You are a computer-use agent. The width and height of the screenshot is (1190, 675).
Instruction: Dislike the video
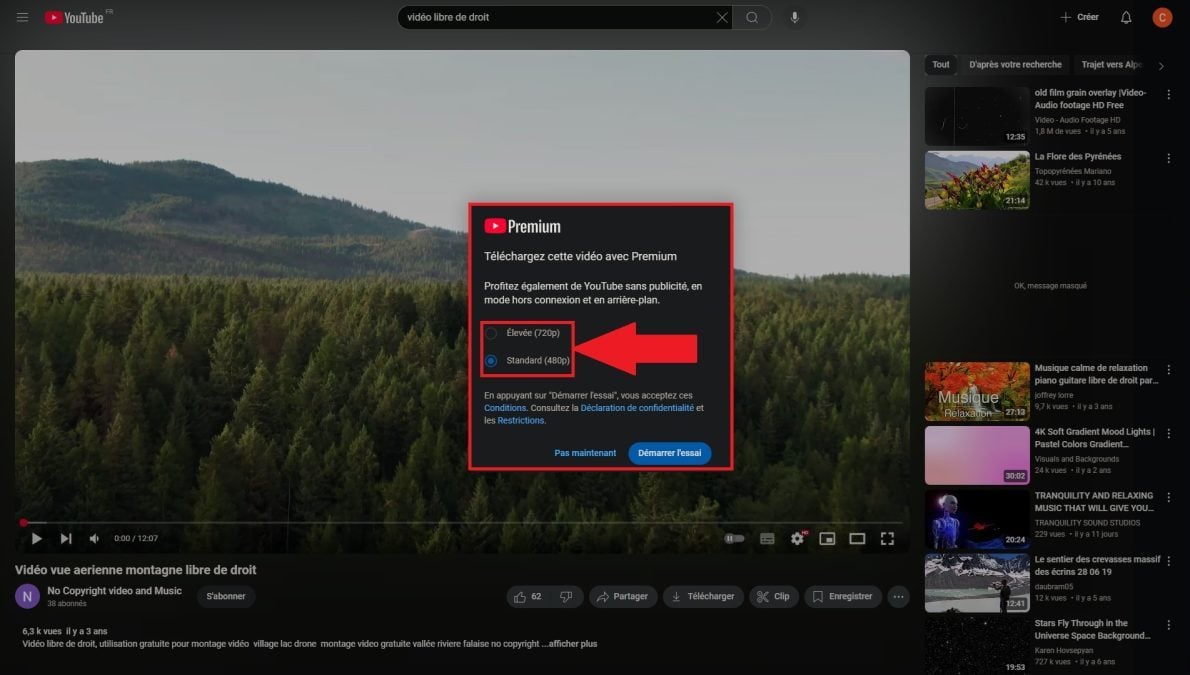click(x=566, y=597)
